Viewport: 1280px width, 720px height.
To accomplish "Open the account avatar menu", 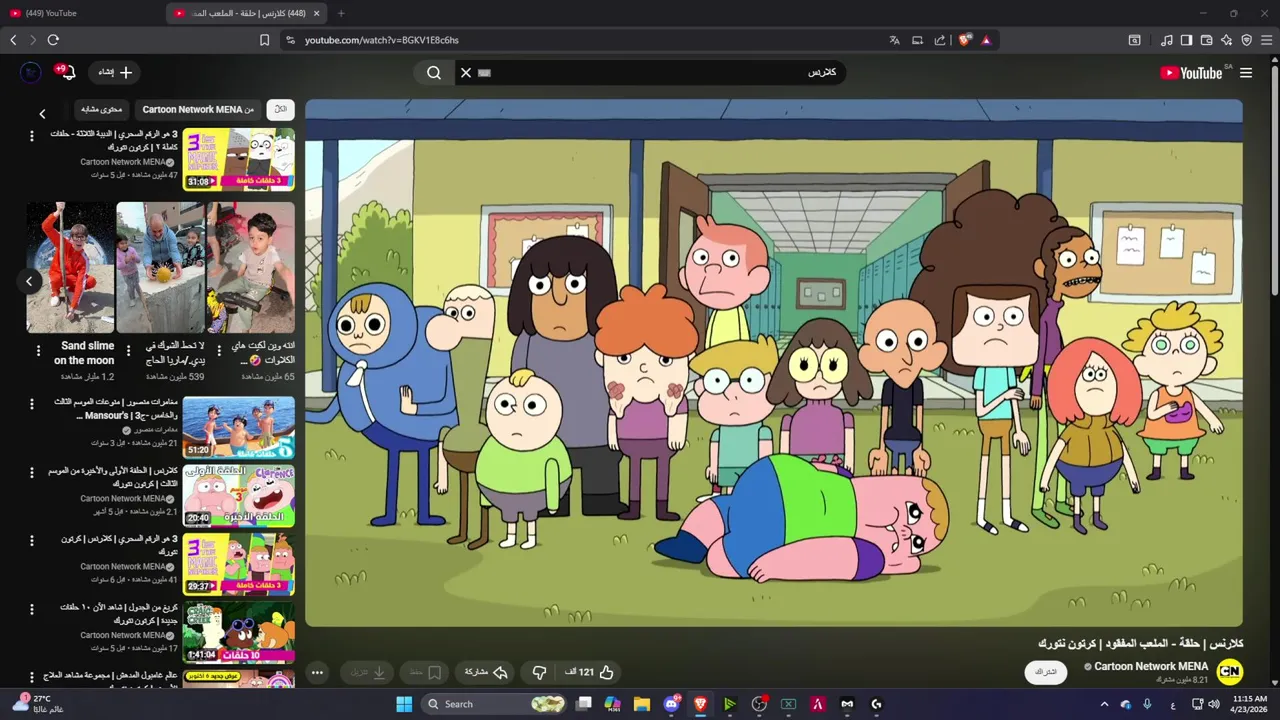I will (x=31, y=72).
